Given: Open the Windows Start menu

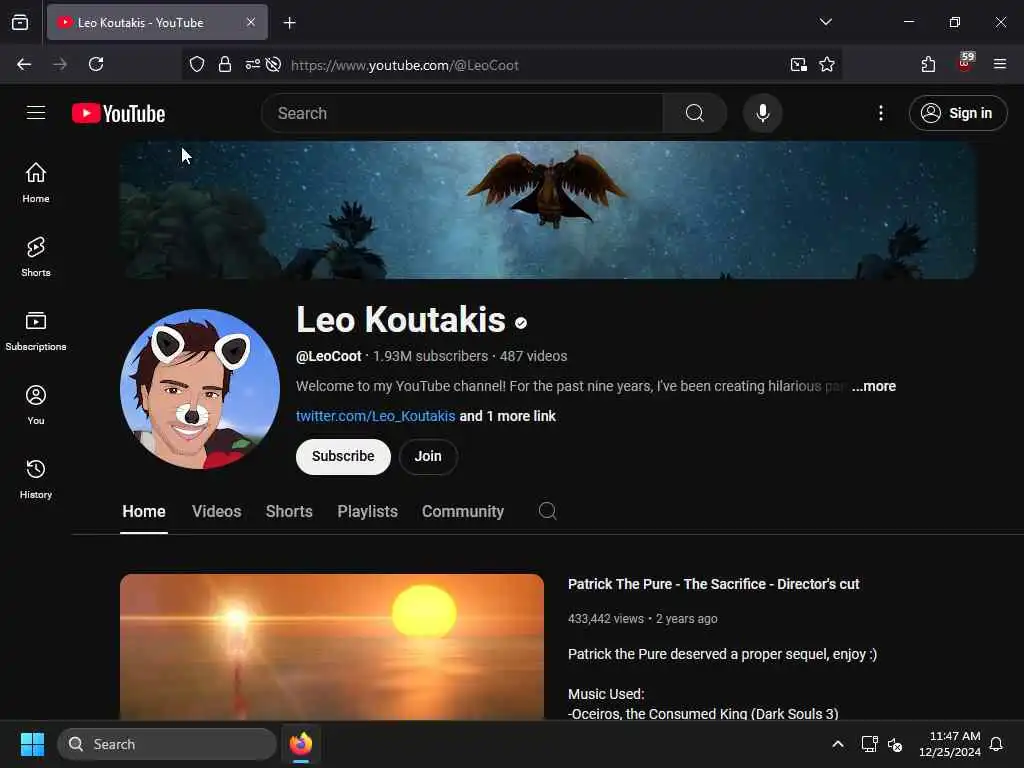Looking at the screenshot, I should (33, 744).
